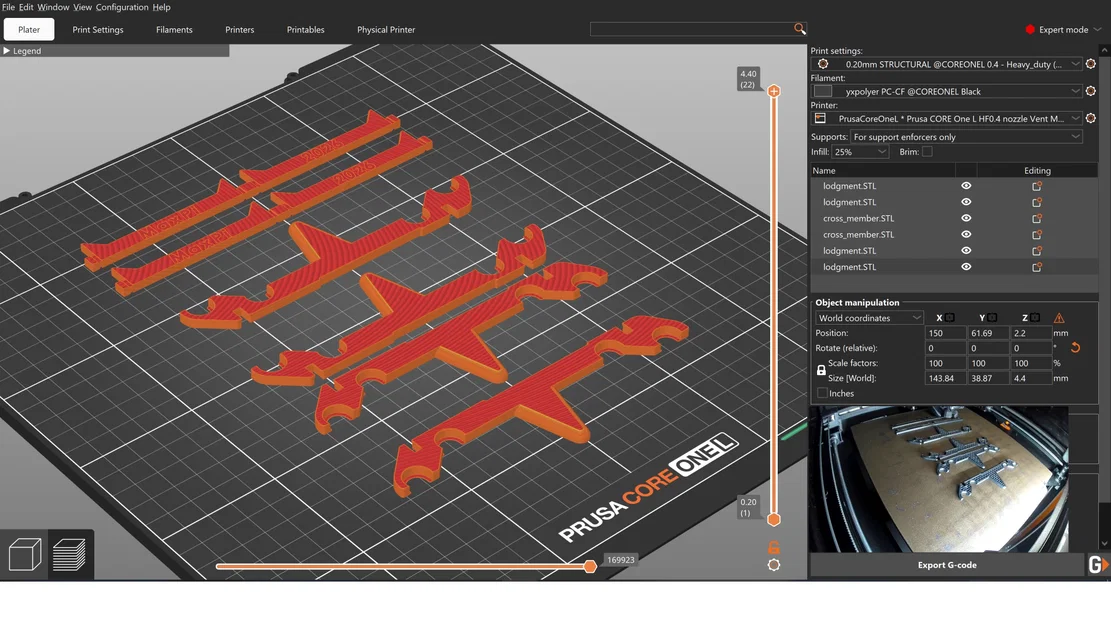Click the Plater tab
The height and width of the screenshot is (625, 1111).
[x=29, y=30]
